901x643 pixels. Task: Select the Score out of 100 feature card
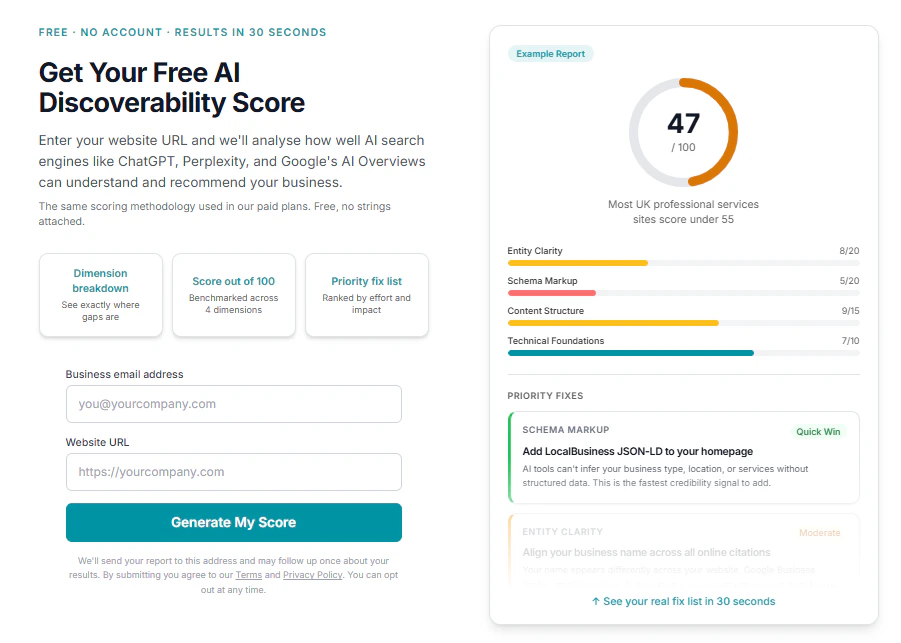pos(233,295)
